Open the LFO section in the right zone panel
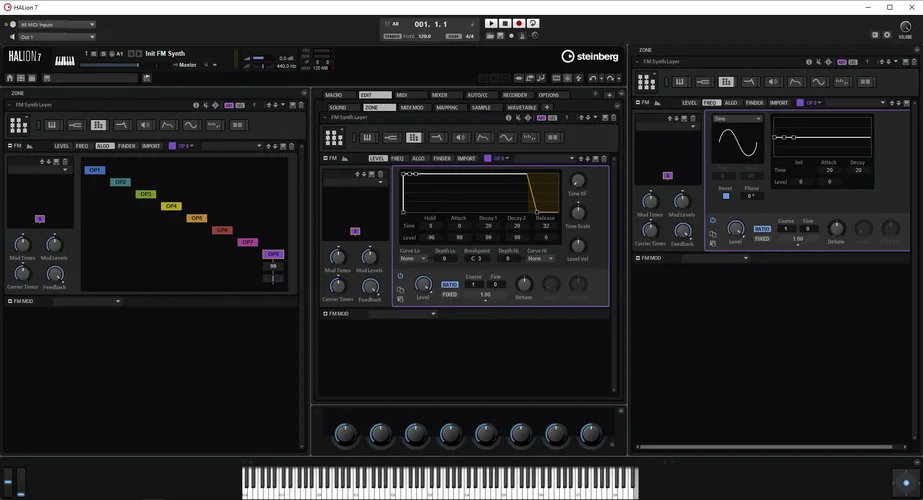This screenshot has height=500, width=923. 819,82
